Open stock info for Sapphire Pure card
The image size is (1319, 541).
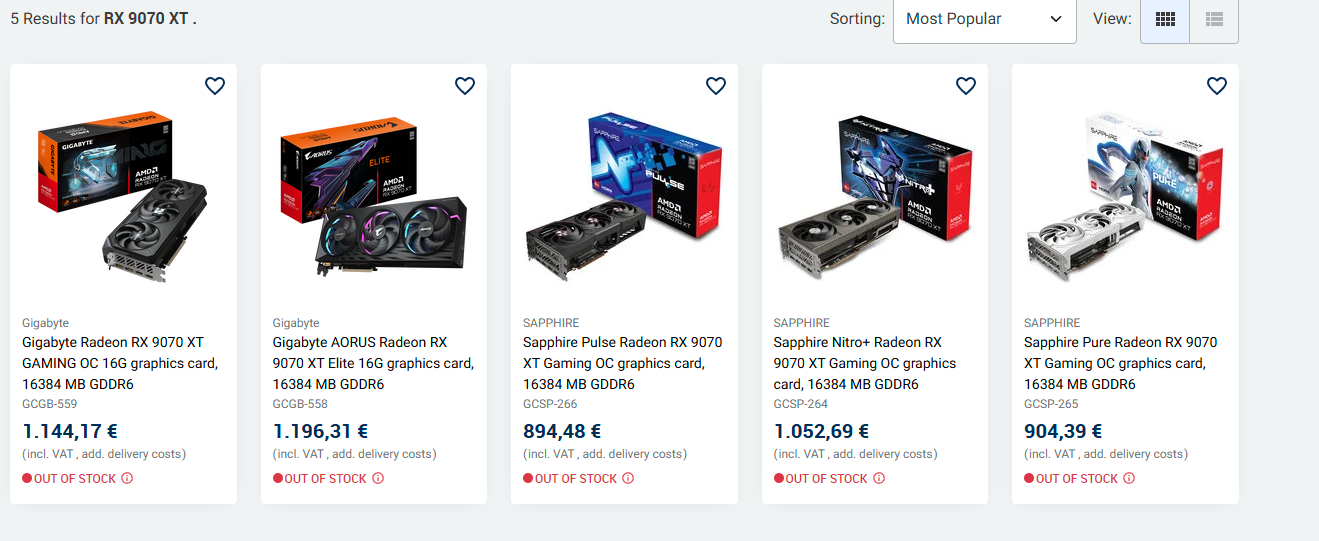coord(1129,478)
